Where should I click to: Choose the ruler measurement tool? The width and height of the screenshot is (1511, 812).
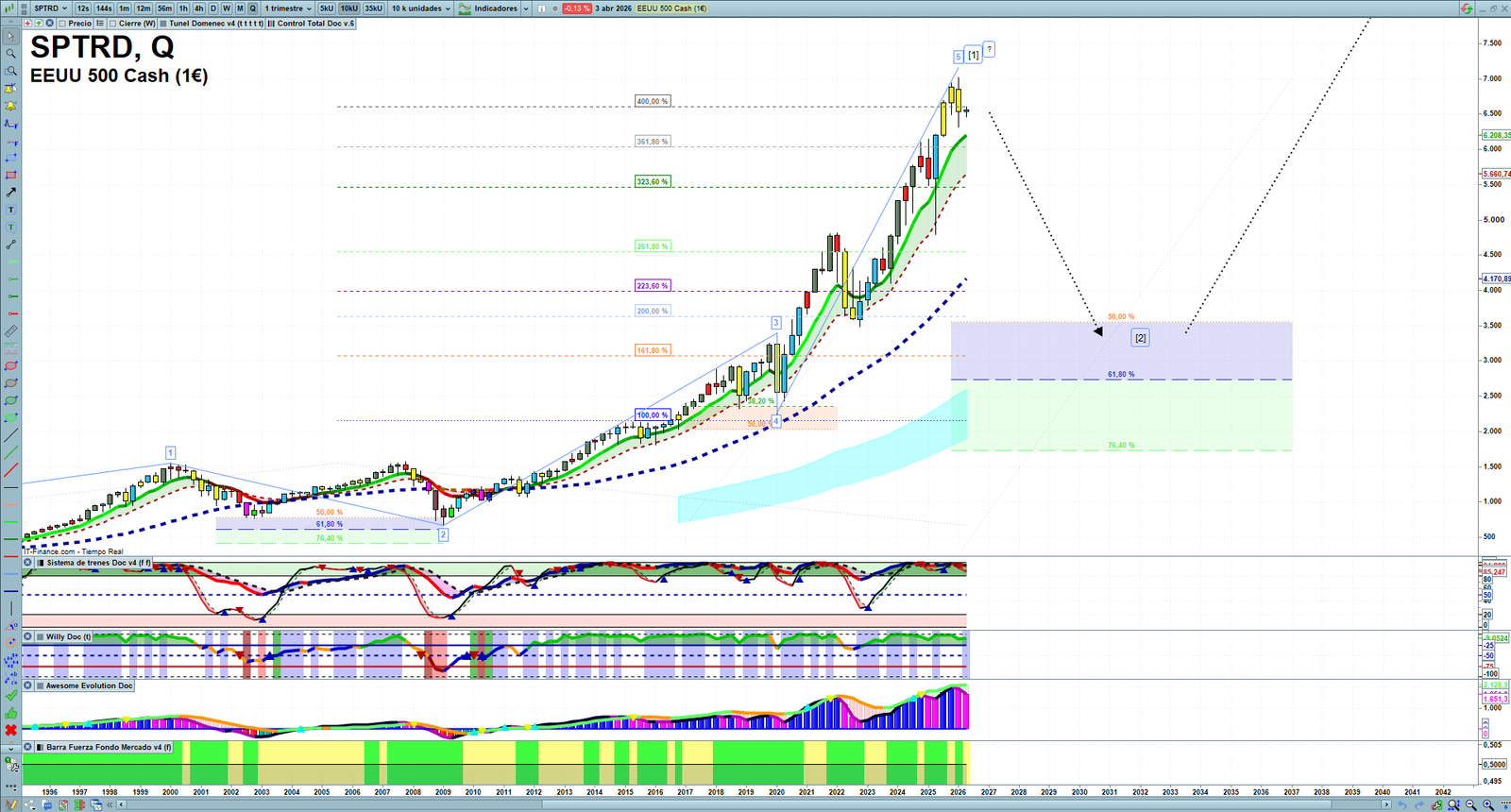tap(10, 331)
